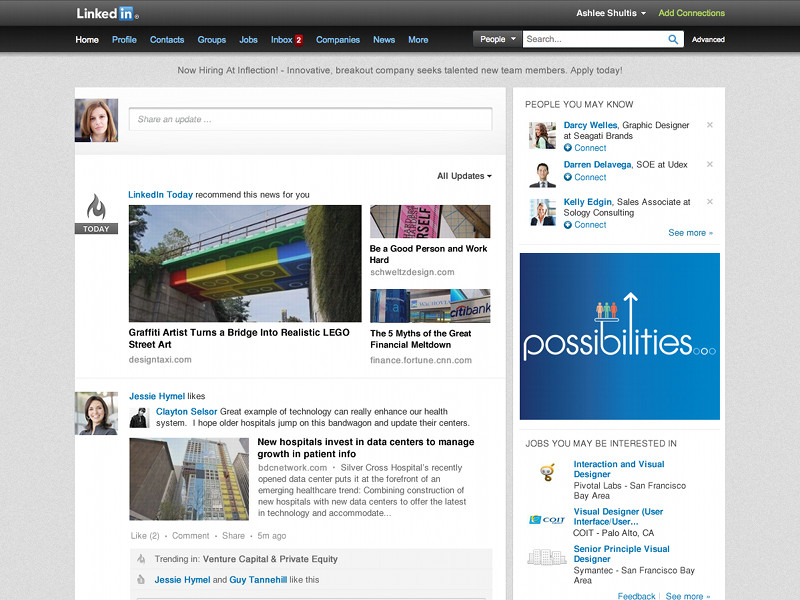Click See more under People You May Know

click(690, 233)
